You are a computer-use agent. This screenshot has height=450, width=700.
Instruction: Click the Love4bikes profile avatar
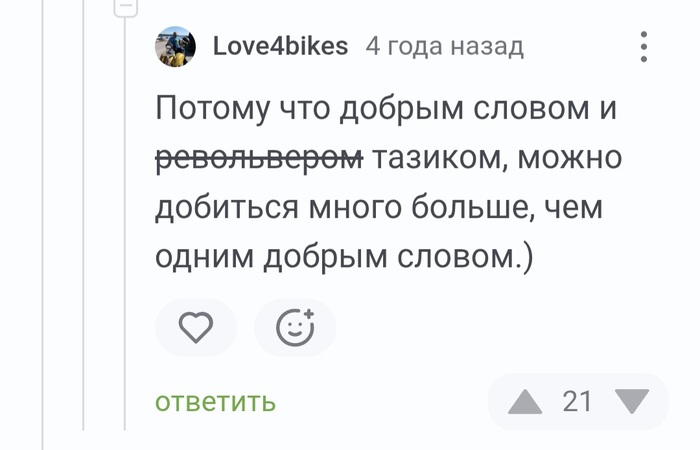(x=175, y=46)
